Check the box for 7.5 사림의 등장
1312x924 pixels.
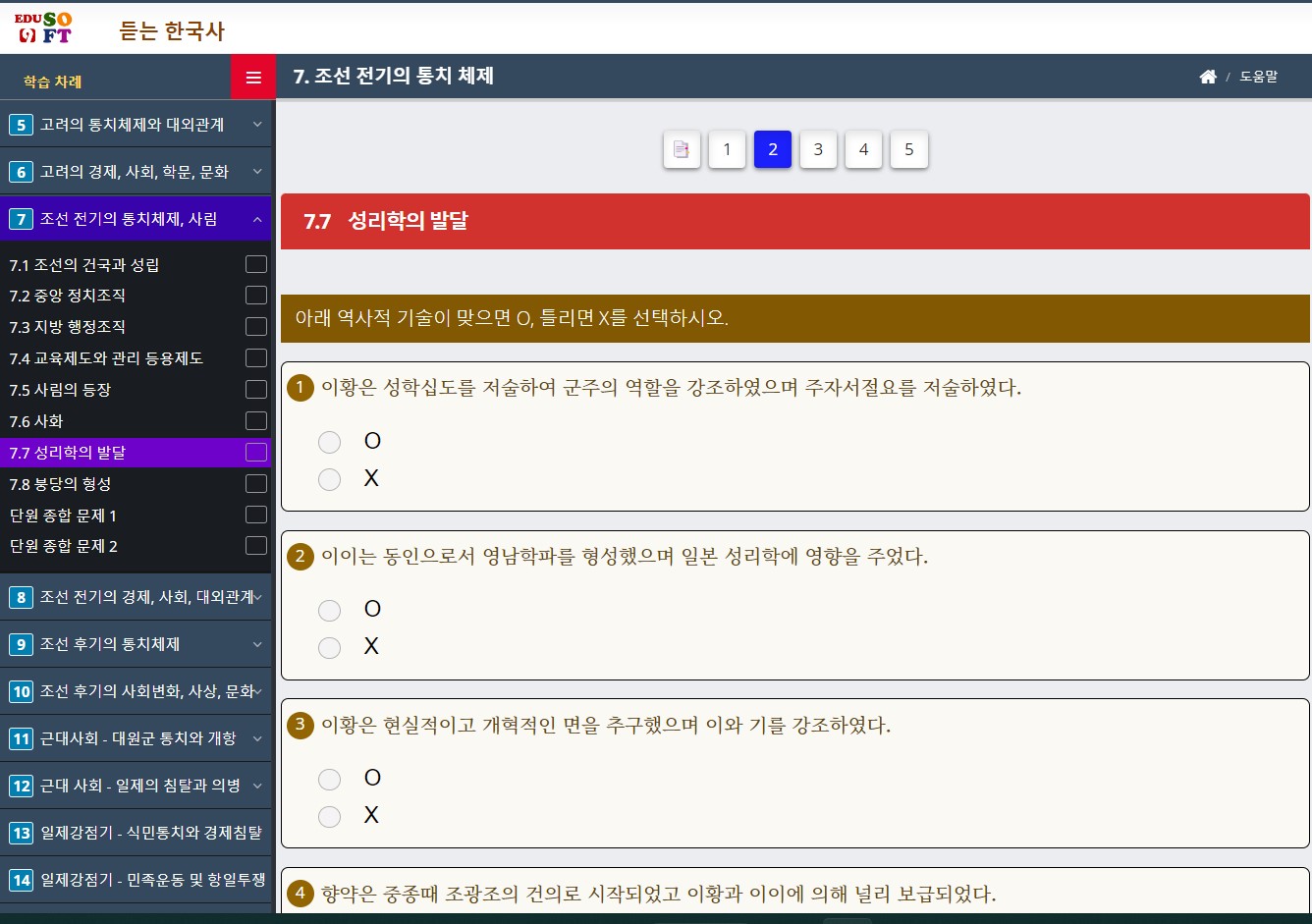256,389
